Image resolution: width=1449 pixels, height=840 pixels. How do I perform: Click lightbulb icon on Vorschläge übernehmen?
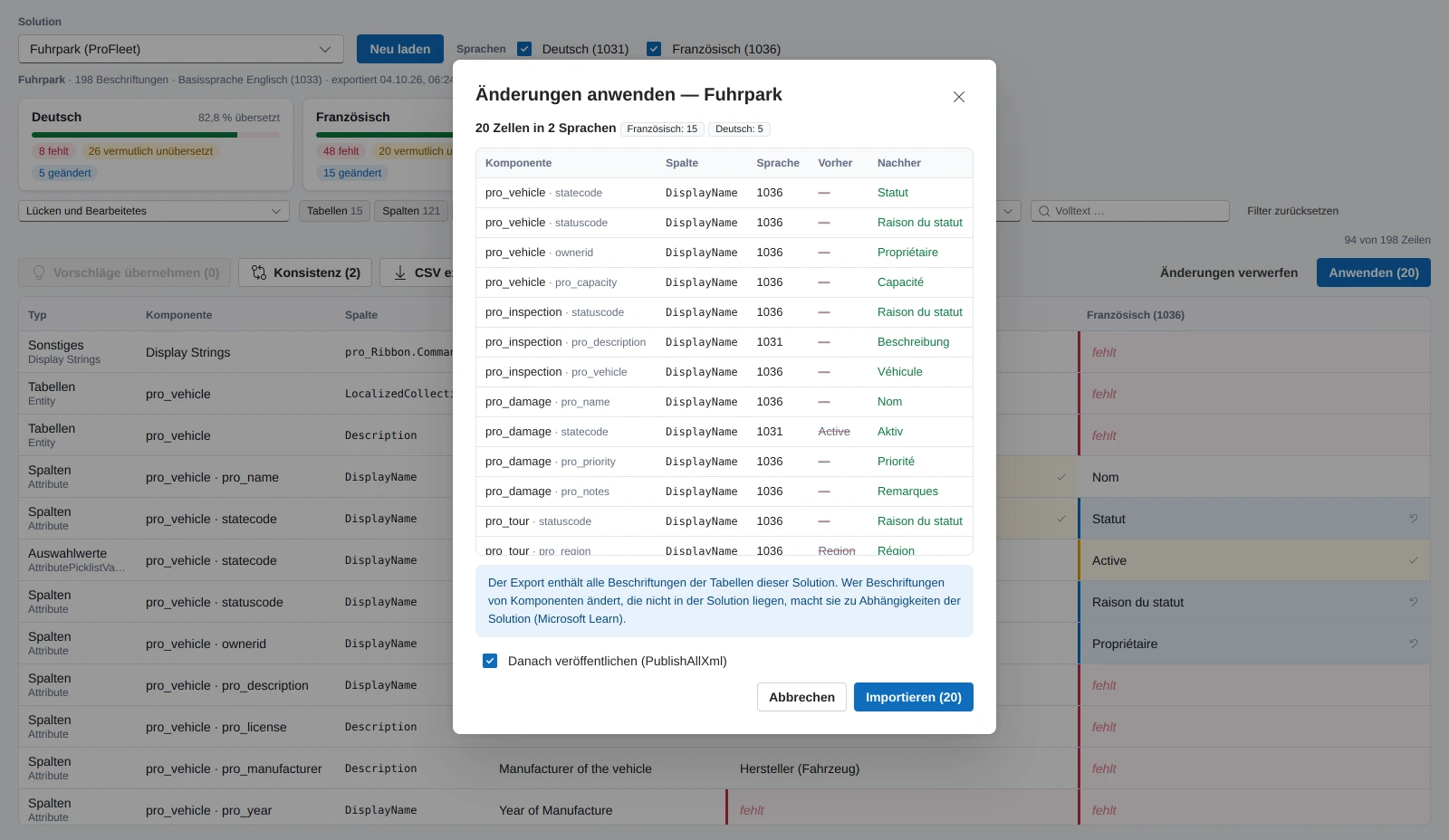(x=39, y=272)
